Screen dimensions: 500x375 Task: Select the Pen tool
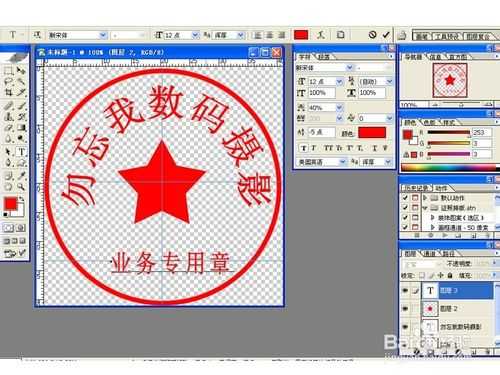pyautogui.click(x=8, y=163)
